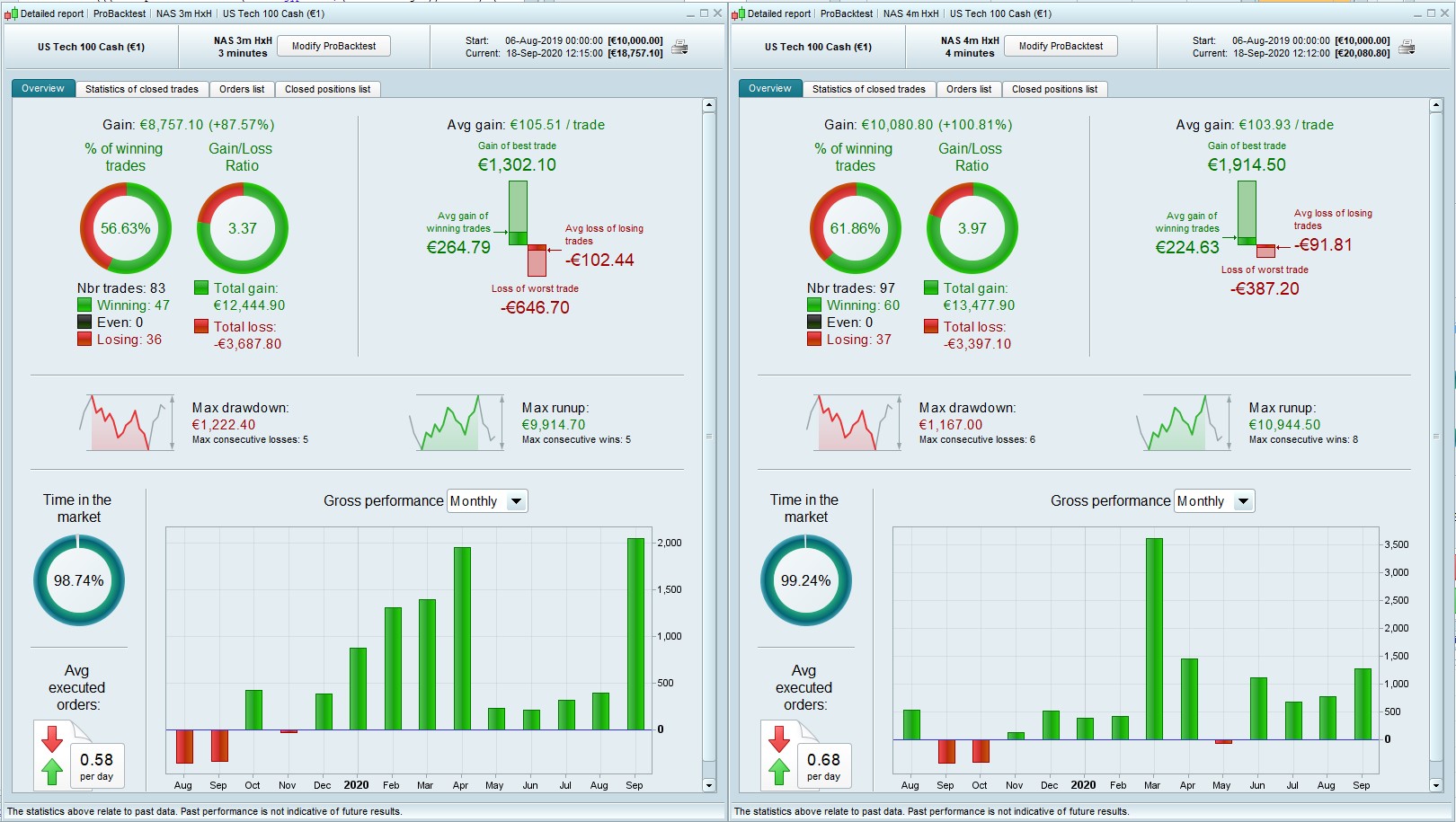
Task: Click the red down arrow in right Avg executed orders
Action: point(779,738)
